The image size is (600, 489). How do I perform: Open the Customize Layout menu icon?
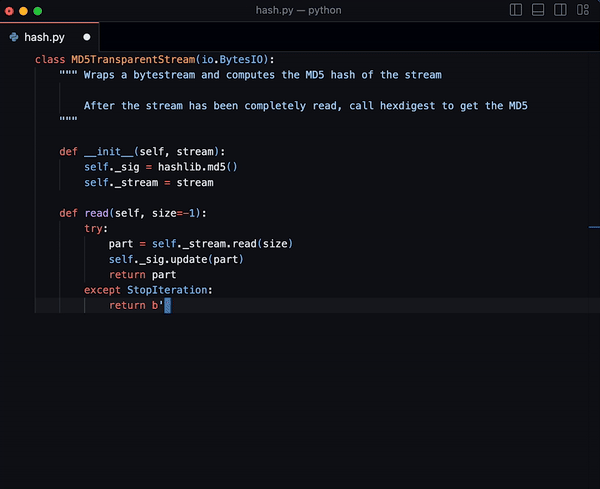(582, 10)
